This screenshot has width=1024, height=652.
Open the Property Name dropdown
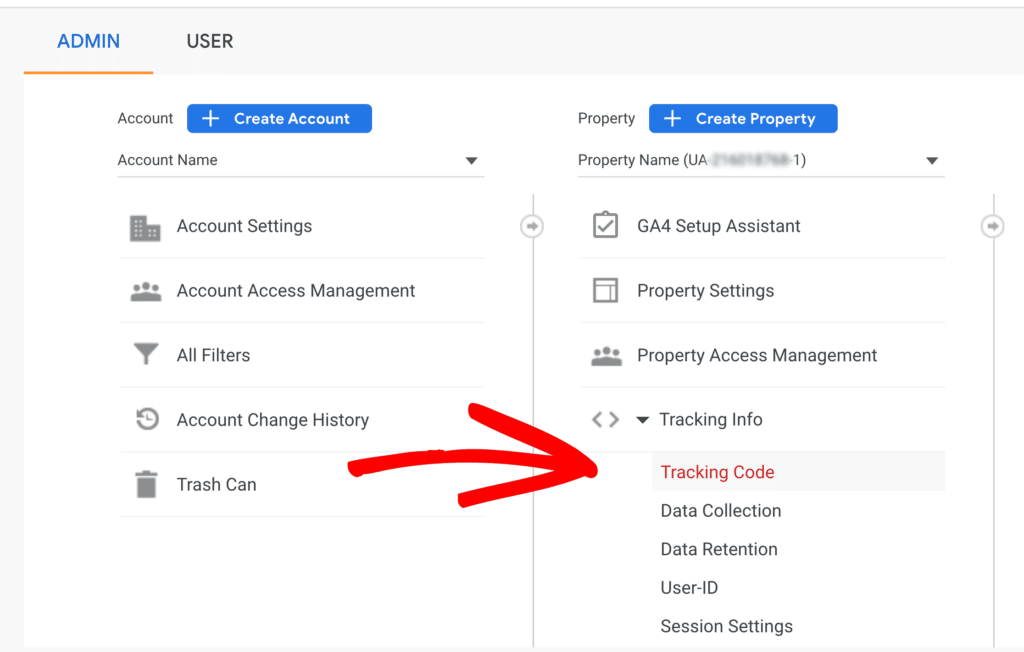932,160
